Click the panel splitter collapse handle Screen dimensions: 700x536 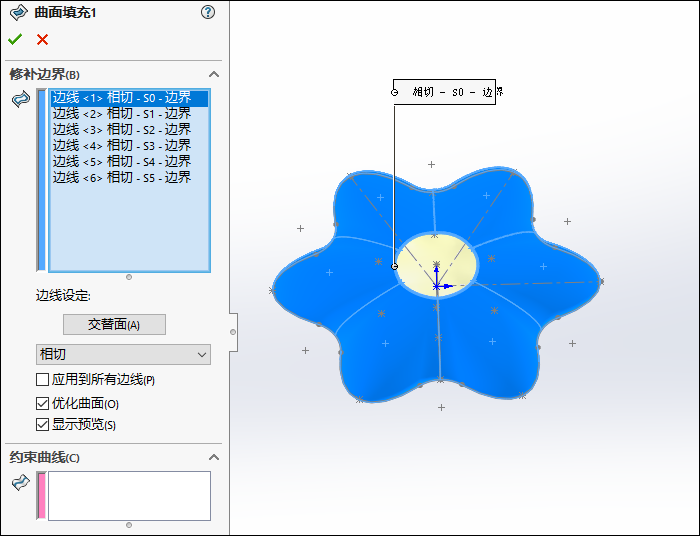pos(233,332)
